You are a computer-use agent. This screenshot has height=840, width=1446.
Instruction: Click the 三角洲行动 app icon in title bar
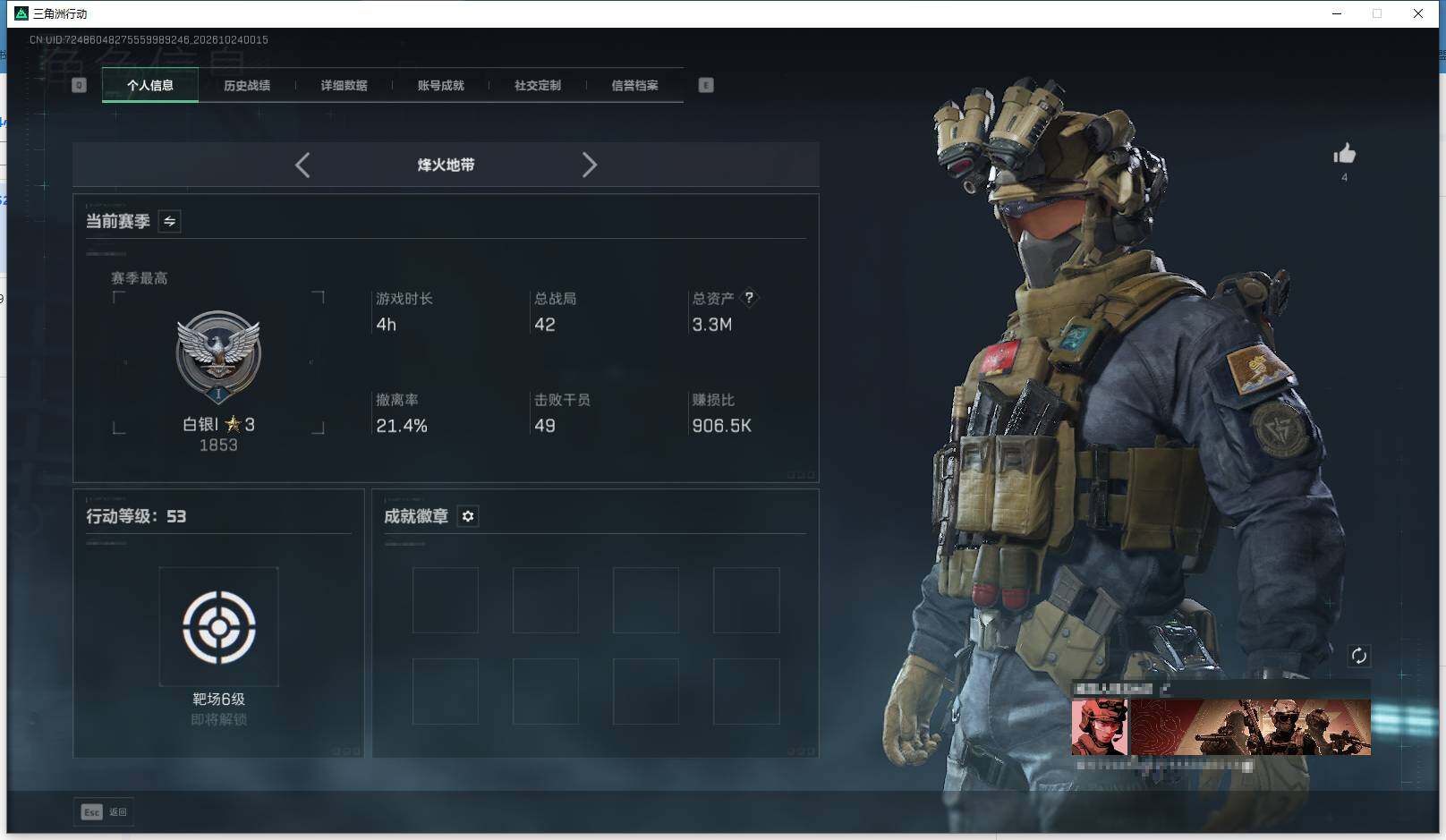pyautogui.click(x=21, y=13)
